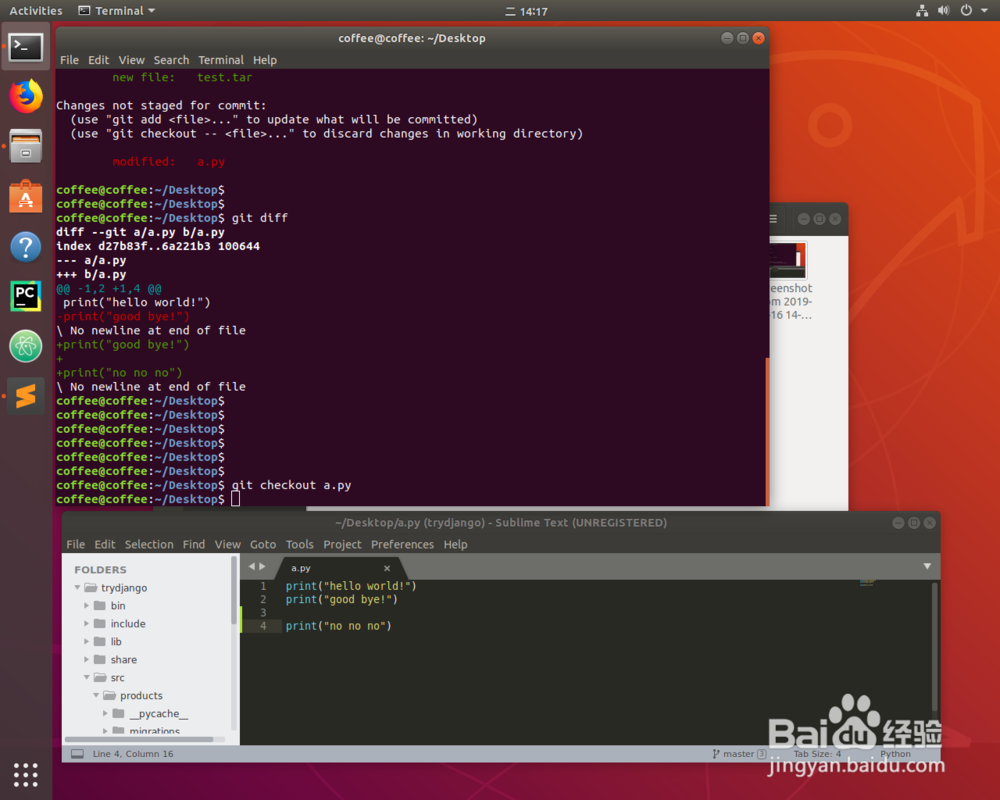The image size is (1000, 800).
Task: Expand the include folder
Action: (x=87, y=623)
